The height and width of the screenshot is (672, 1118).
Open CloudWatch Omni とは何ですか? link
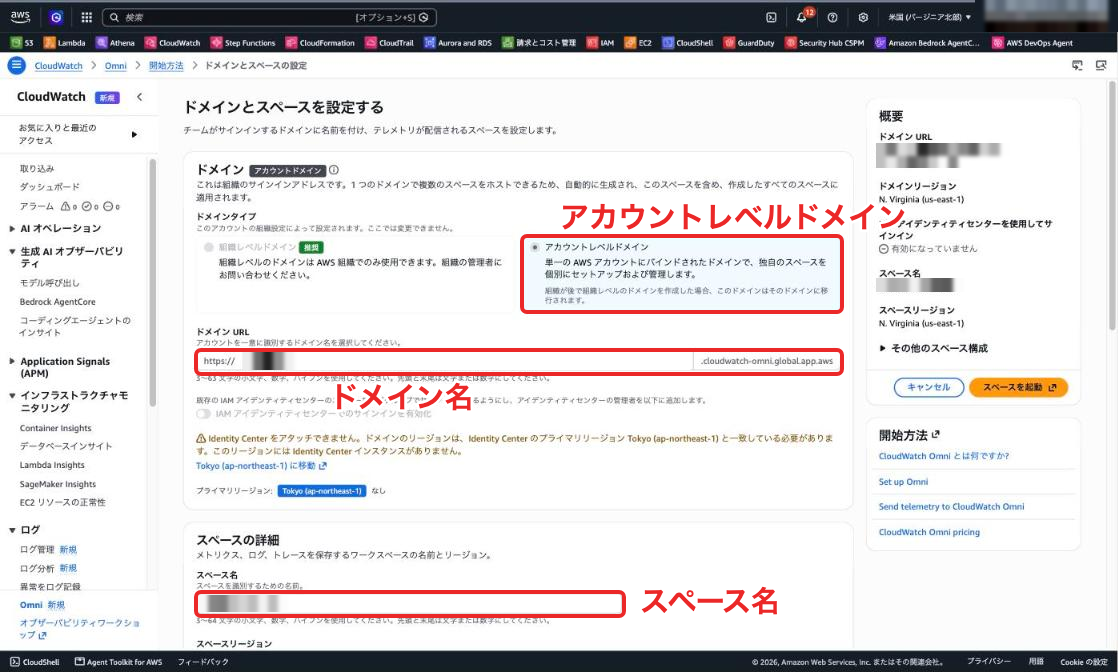[x=943, y=456]
